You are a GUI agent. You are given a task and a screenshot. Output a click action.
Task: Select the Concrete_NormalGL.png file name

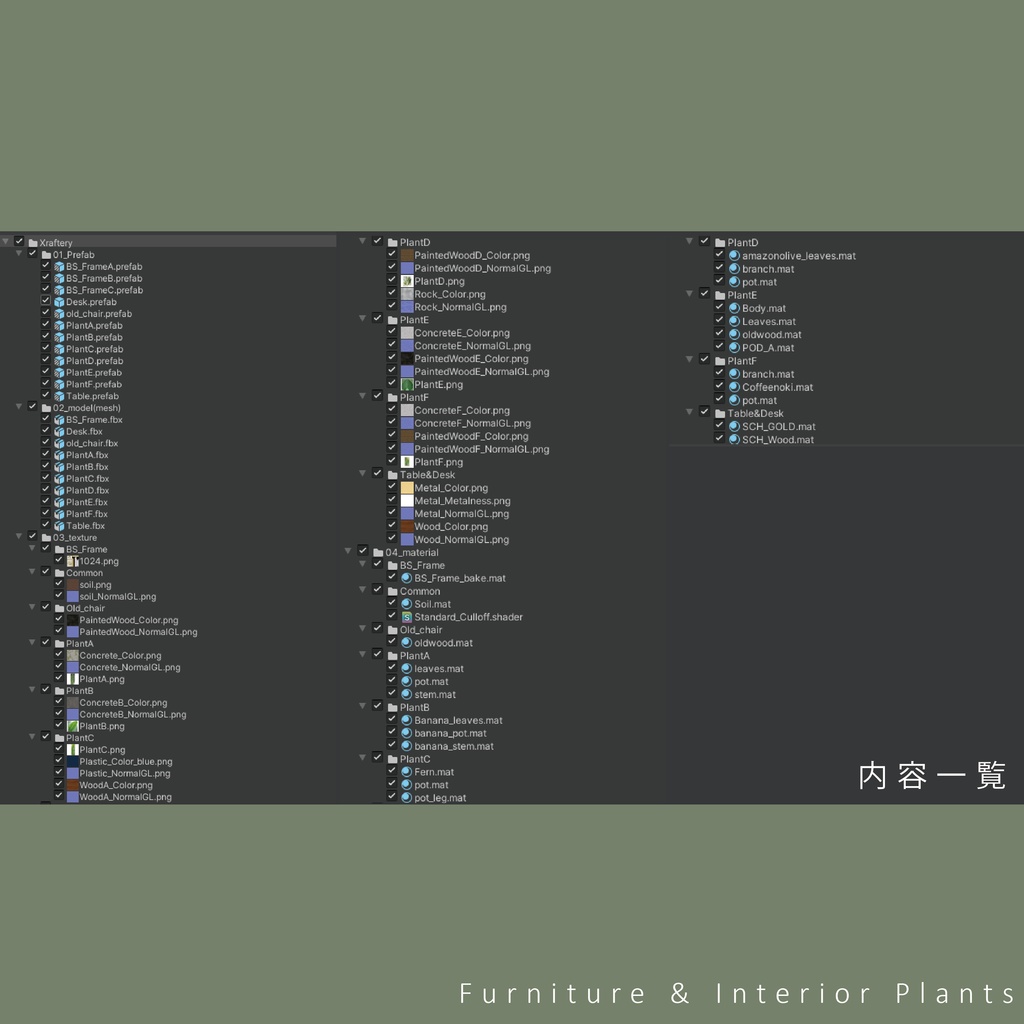tap(130, 667)
